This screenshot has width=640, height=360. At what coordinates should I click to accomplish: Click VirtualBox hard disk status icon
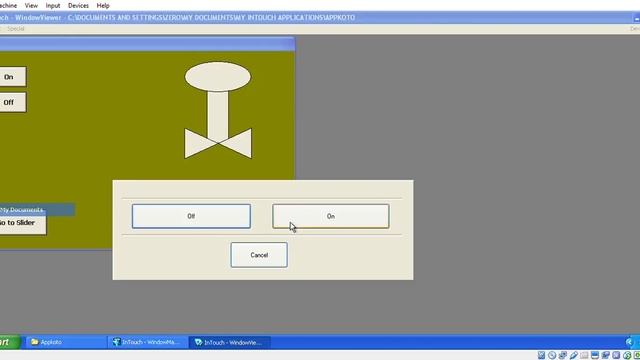(x=541, y=355)
